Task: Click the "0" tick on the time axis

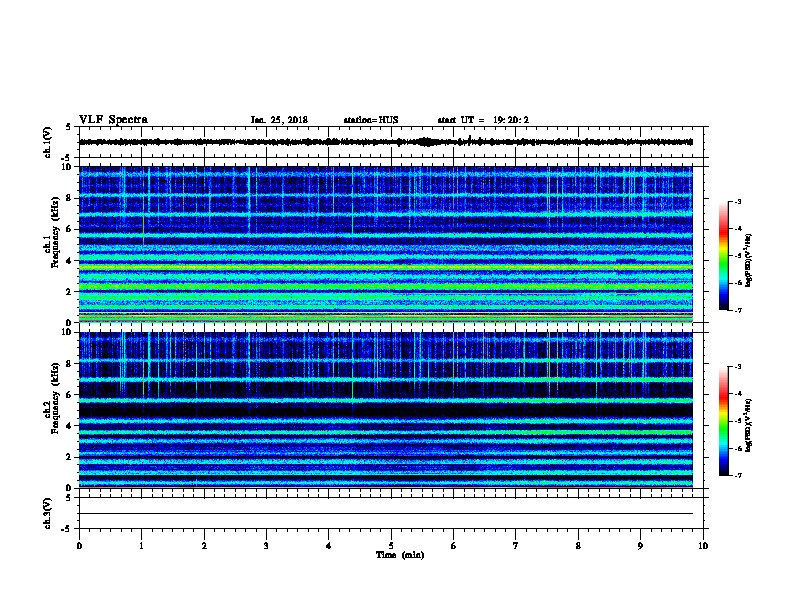Action: pyautogui.click(x=79, y=546)
